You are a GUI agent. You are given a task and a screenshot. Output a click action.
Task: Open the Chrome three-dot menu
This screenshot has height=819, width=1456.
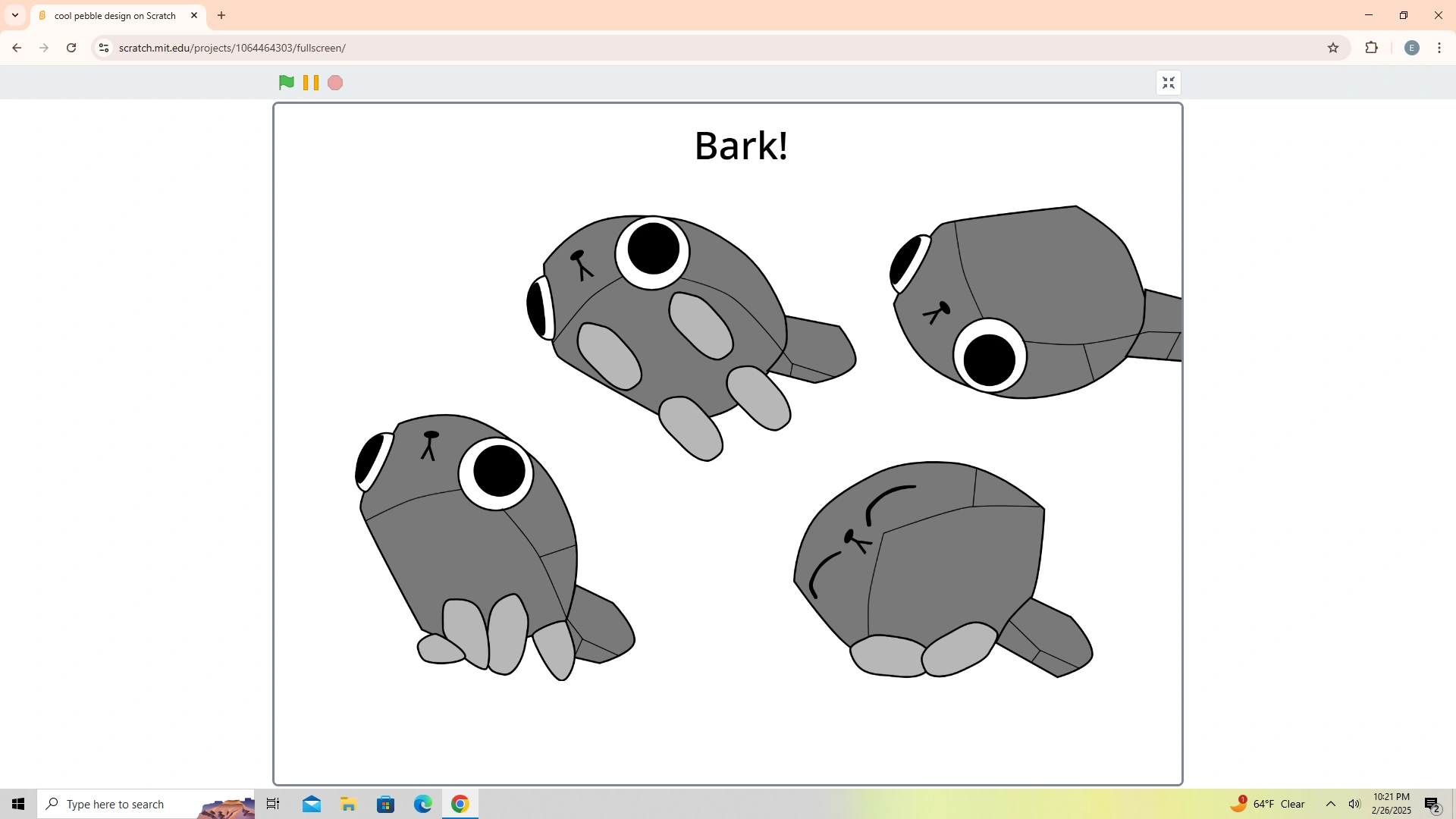1439,47
